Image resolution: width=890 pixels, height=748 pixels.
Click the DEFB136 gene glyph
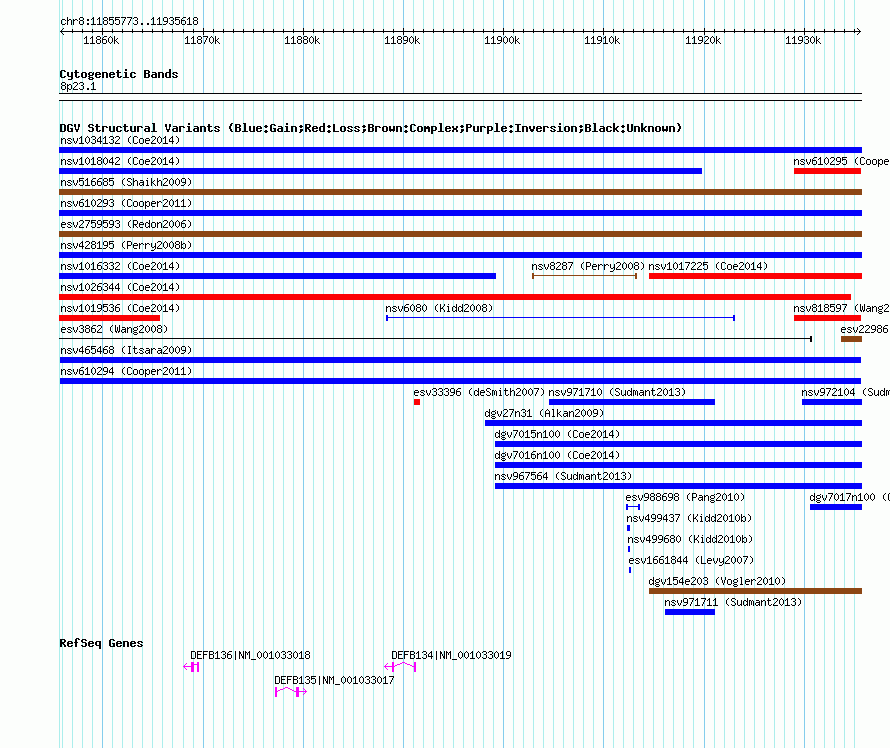191,667
